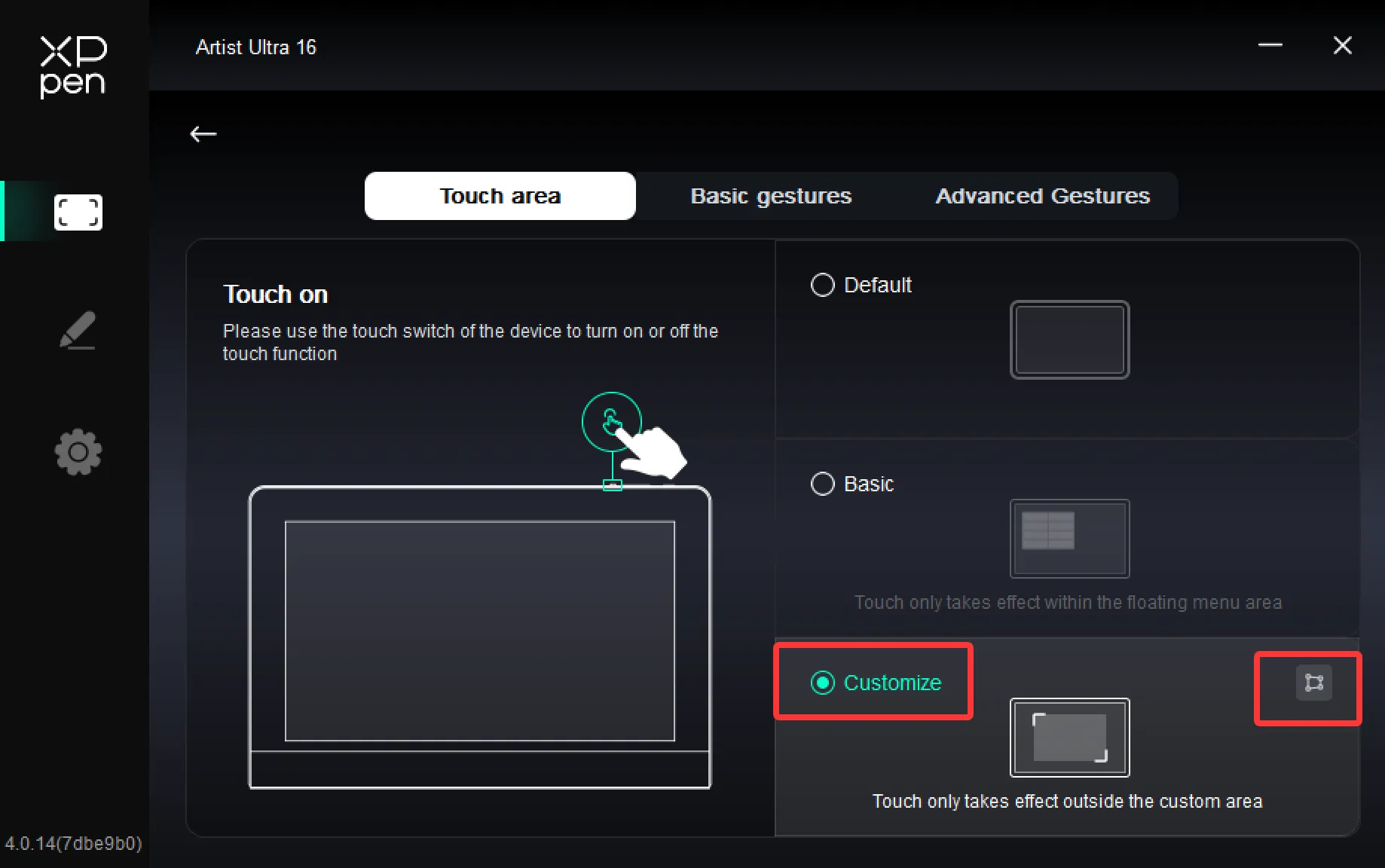This screenshot has height=868, width=1385.
Task: Open the Advanced Gestures tab
Action: point(1042,196)
